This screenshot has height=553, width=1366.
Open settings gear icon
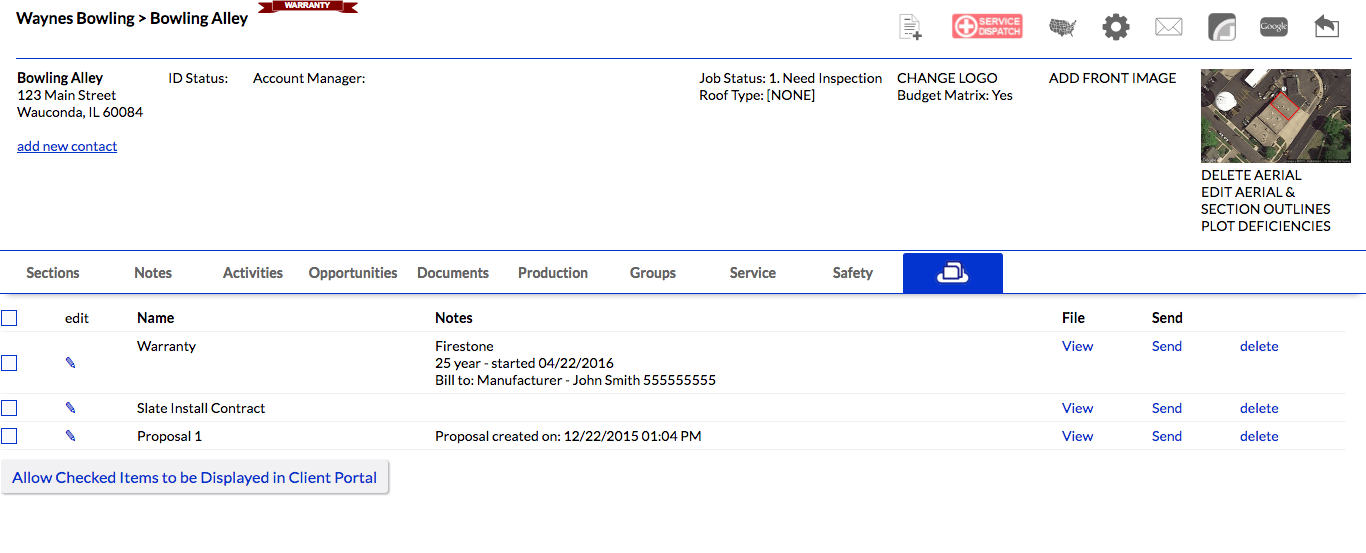(1116, 27)
